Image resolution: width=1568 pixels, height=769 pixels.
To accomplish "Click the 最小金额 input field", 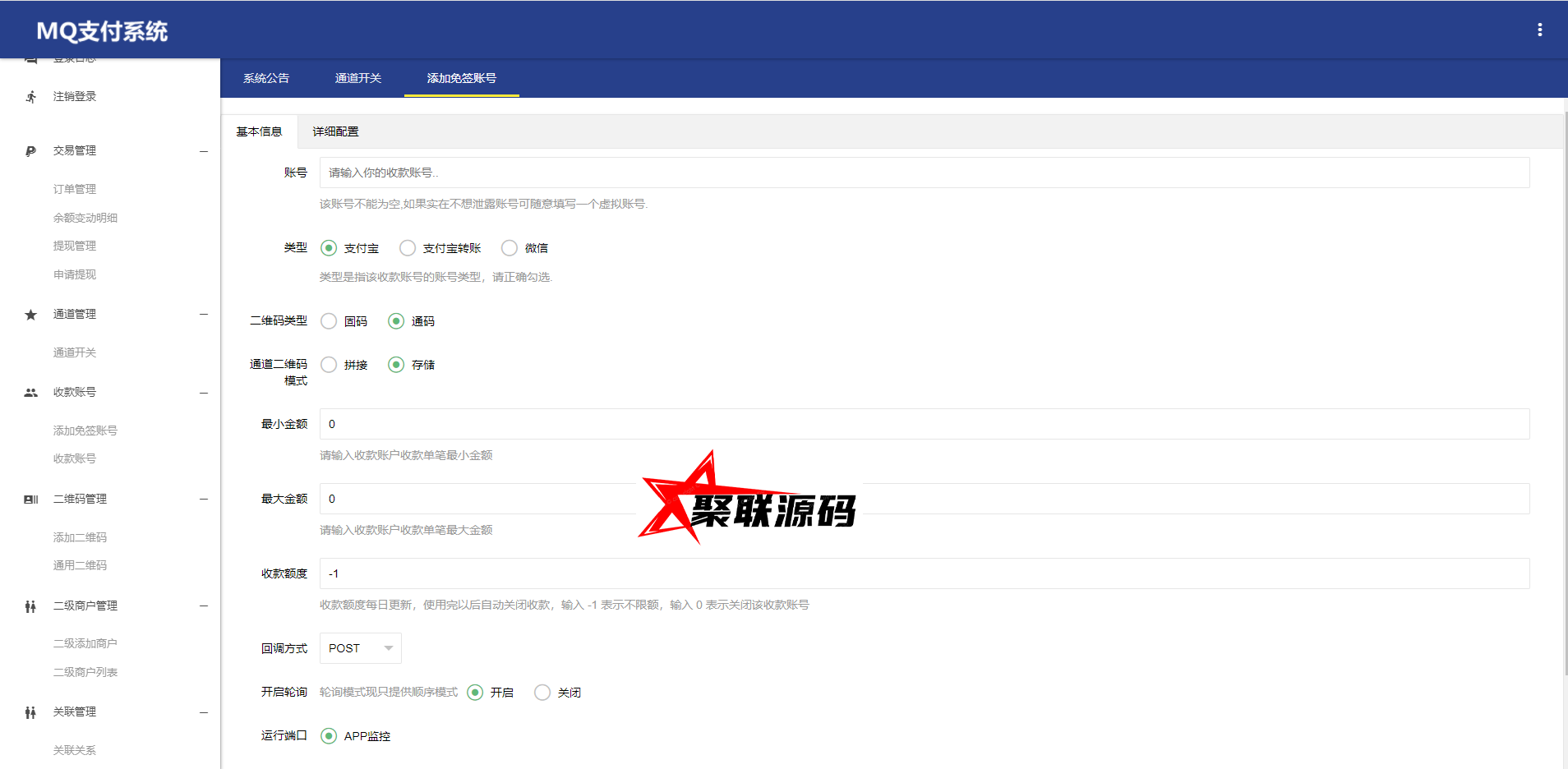I will tap(925, 424).
